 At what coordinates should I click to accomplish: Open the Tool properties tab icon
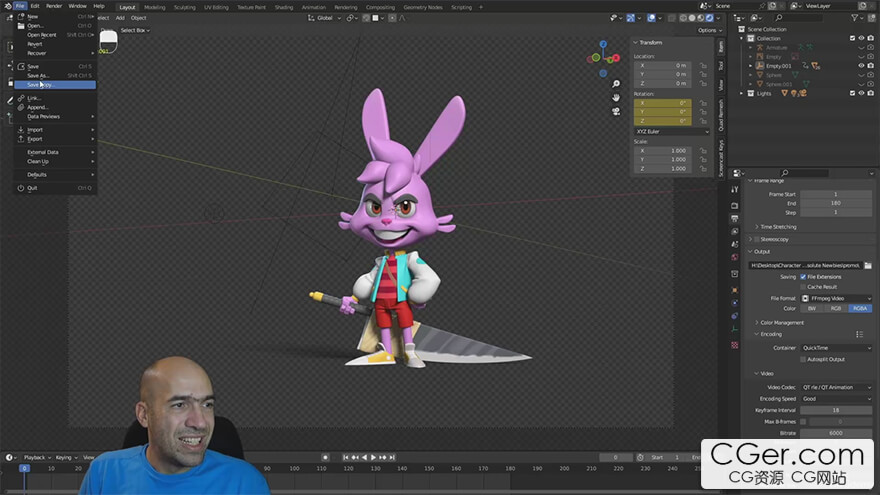pyautogui.click(x=735, y=190)
